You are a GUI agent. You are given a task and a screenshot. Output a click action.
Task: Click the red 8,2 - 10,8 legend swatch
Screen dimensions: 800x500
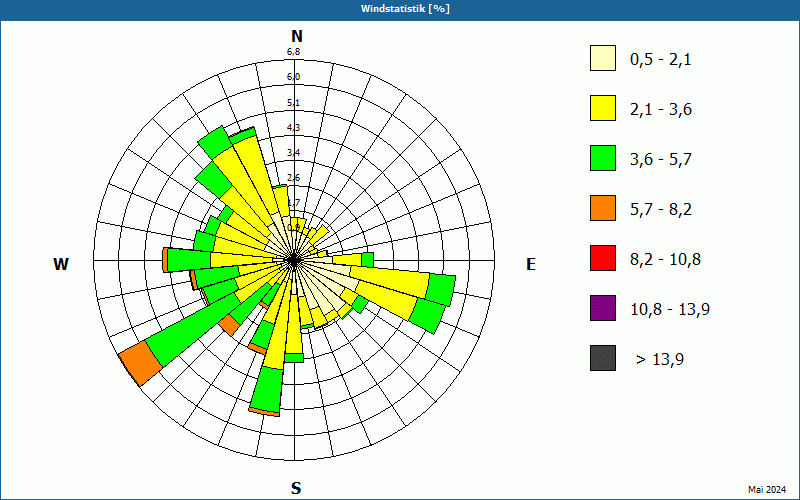tap(603, 258)
